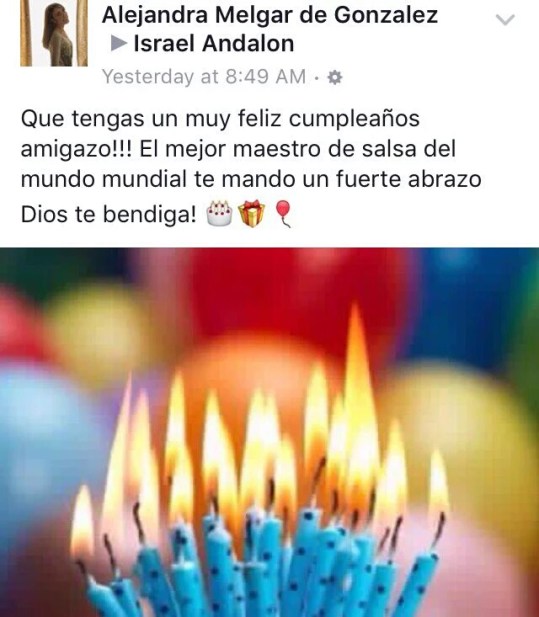Open Alejandra Melgar de Gonzalez's profile

[x=270, y=15]
